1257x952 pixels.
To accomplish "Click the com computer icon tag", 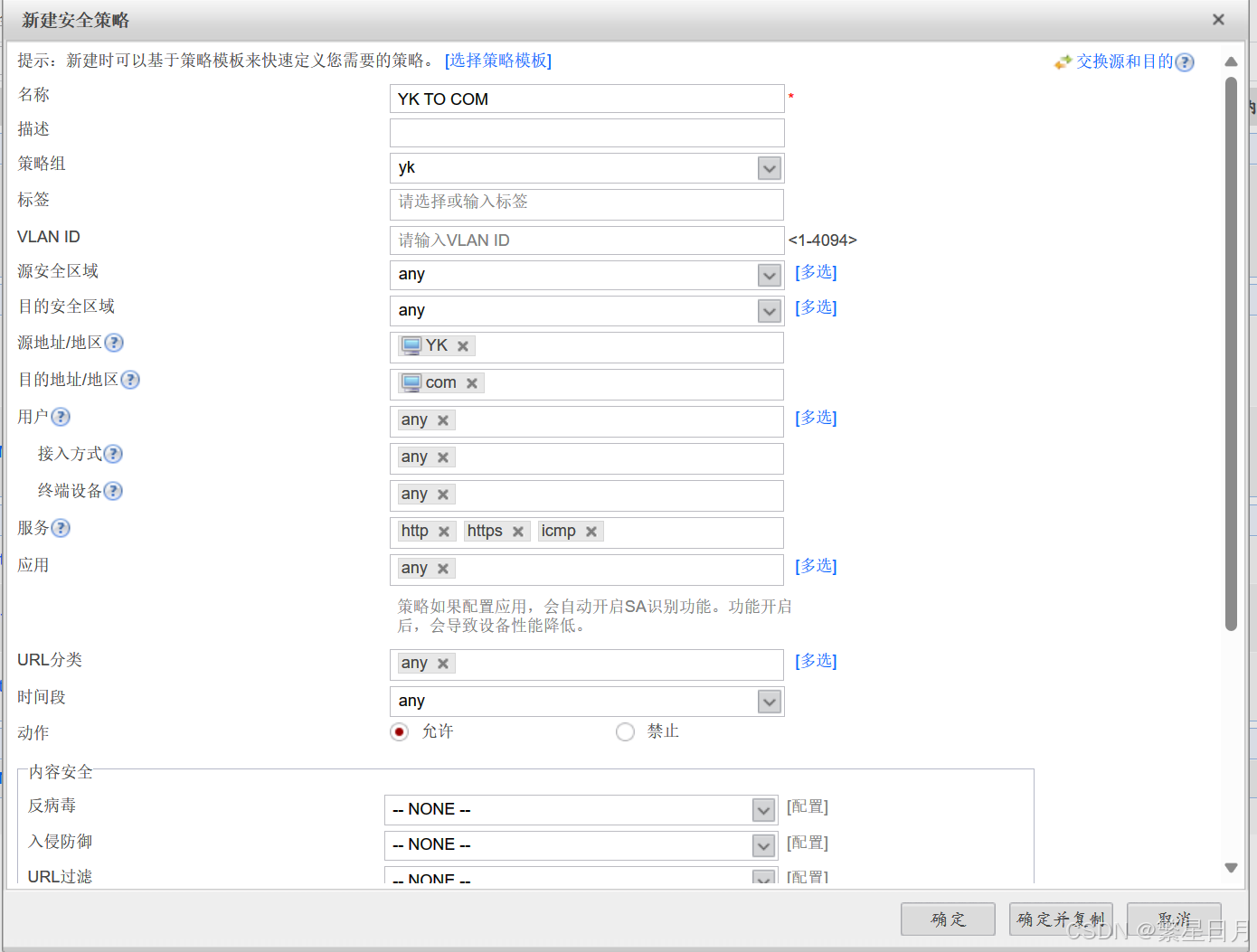I will (x=411, y=382).
